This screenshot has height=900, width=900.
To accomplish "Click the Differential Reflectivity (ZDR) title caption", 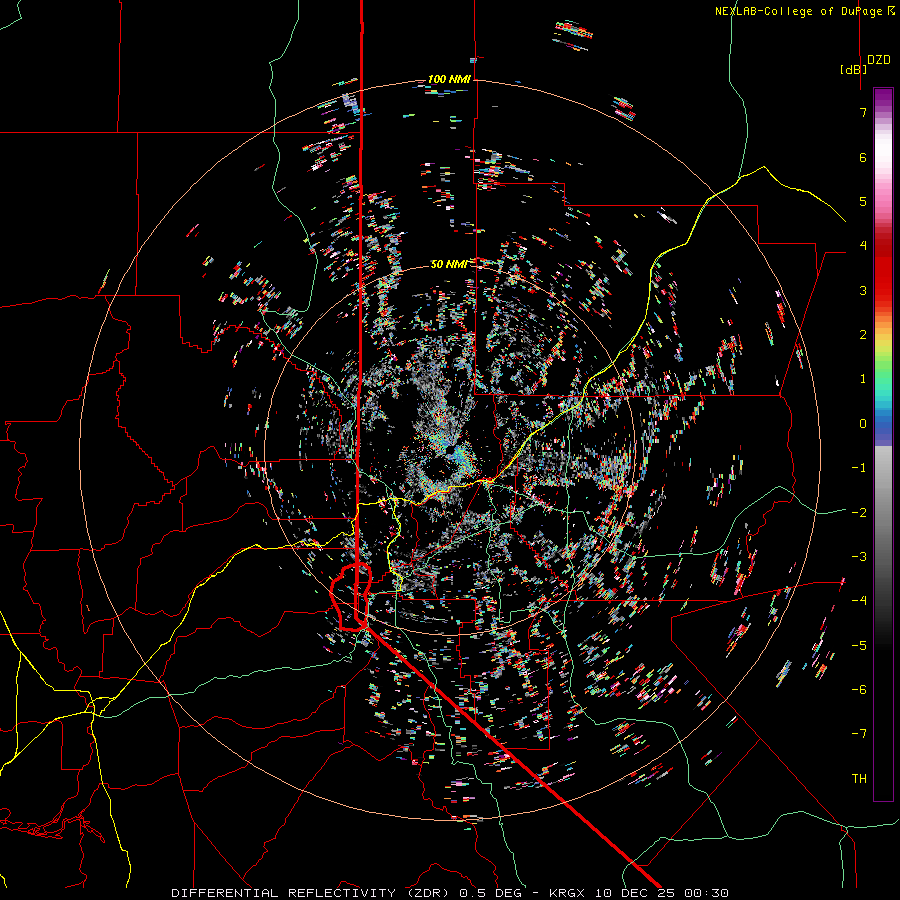I will click(312, 893).
